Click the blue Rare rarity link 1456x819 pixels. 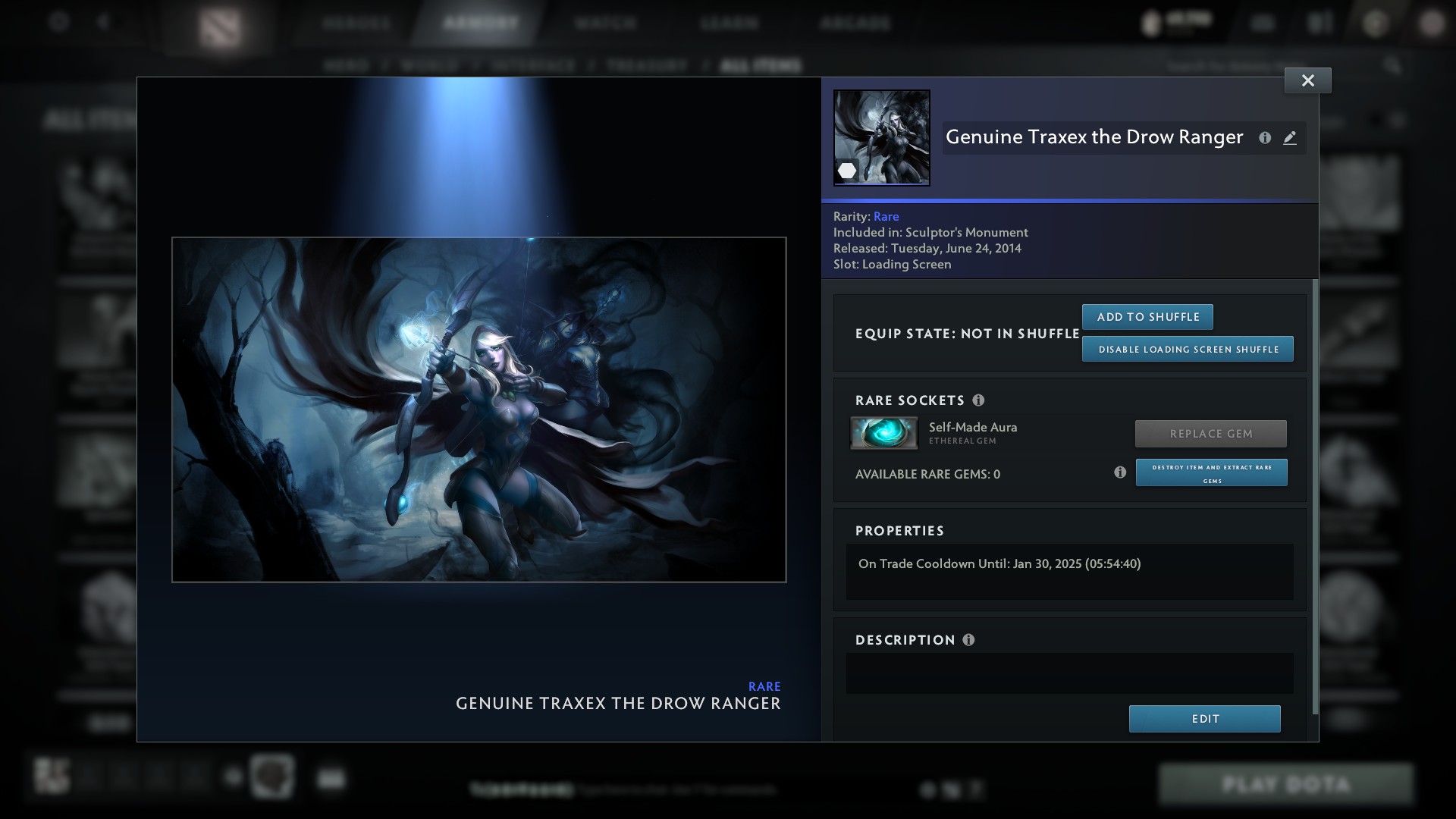886,217
